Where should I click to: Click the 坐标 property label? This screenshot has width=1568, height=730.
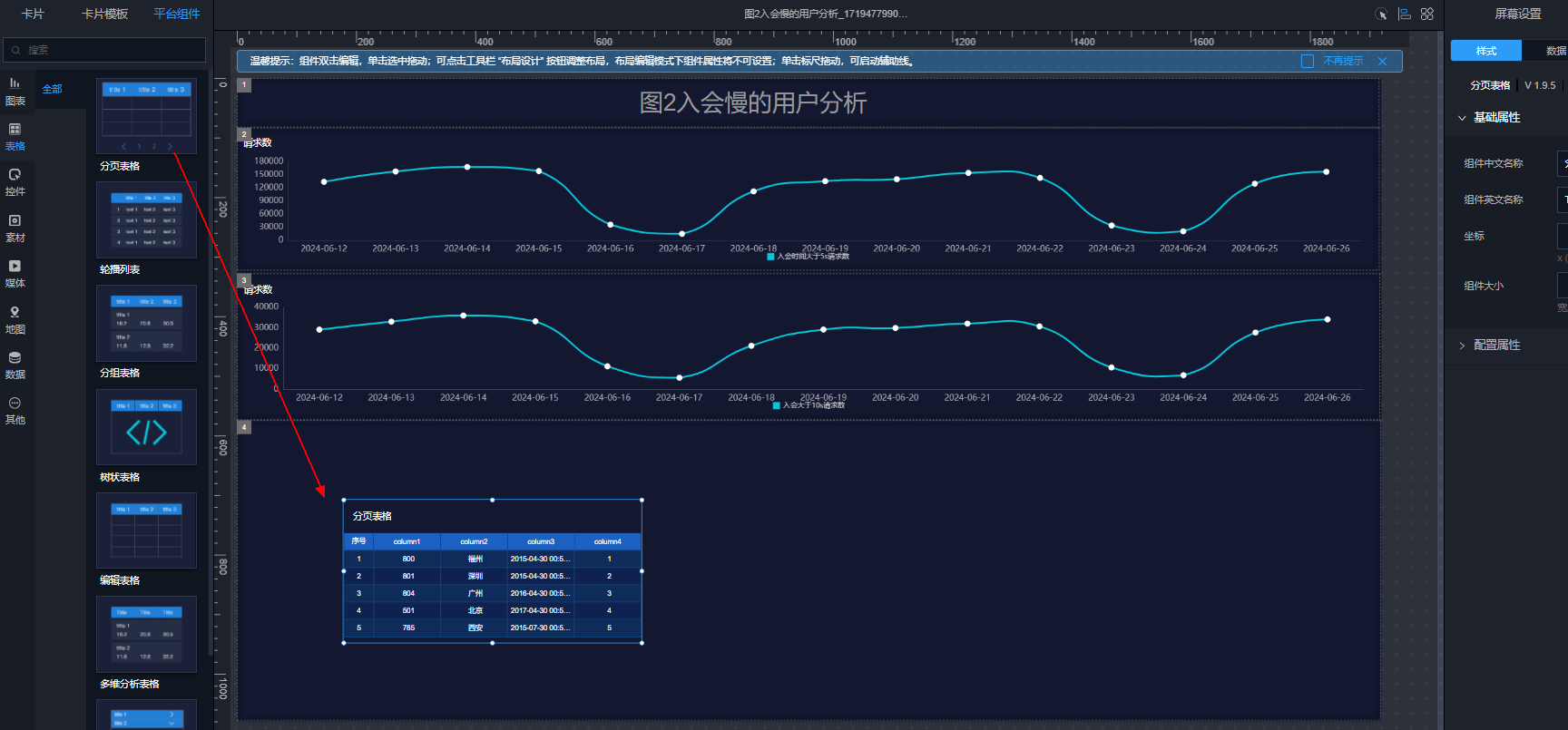[1474, 236]
